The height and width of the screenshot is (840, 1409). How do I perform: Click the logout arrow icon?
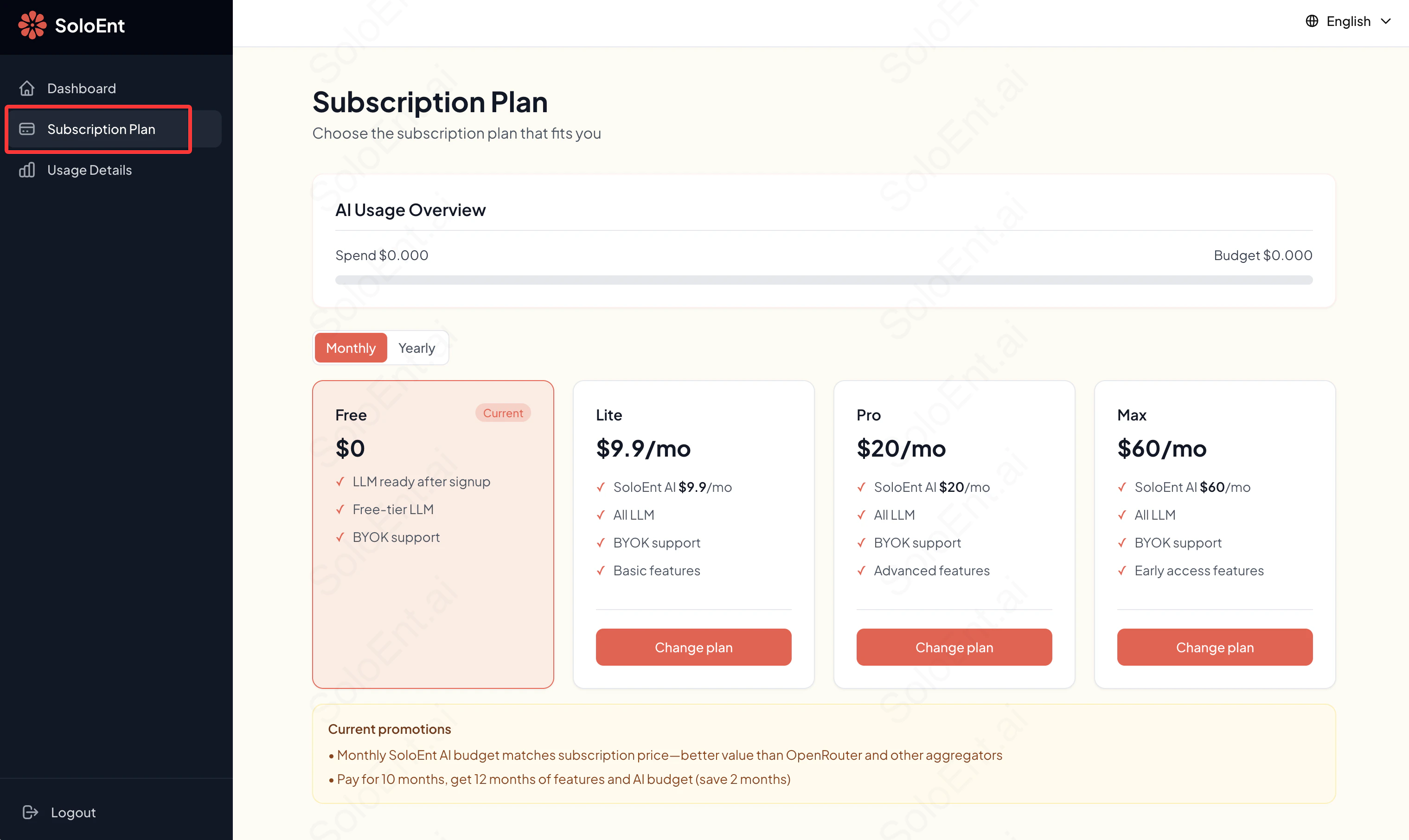coord(30,812)
